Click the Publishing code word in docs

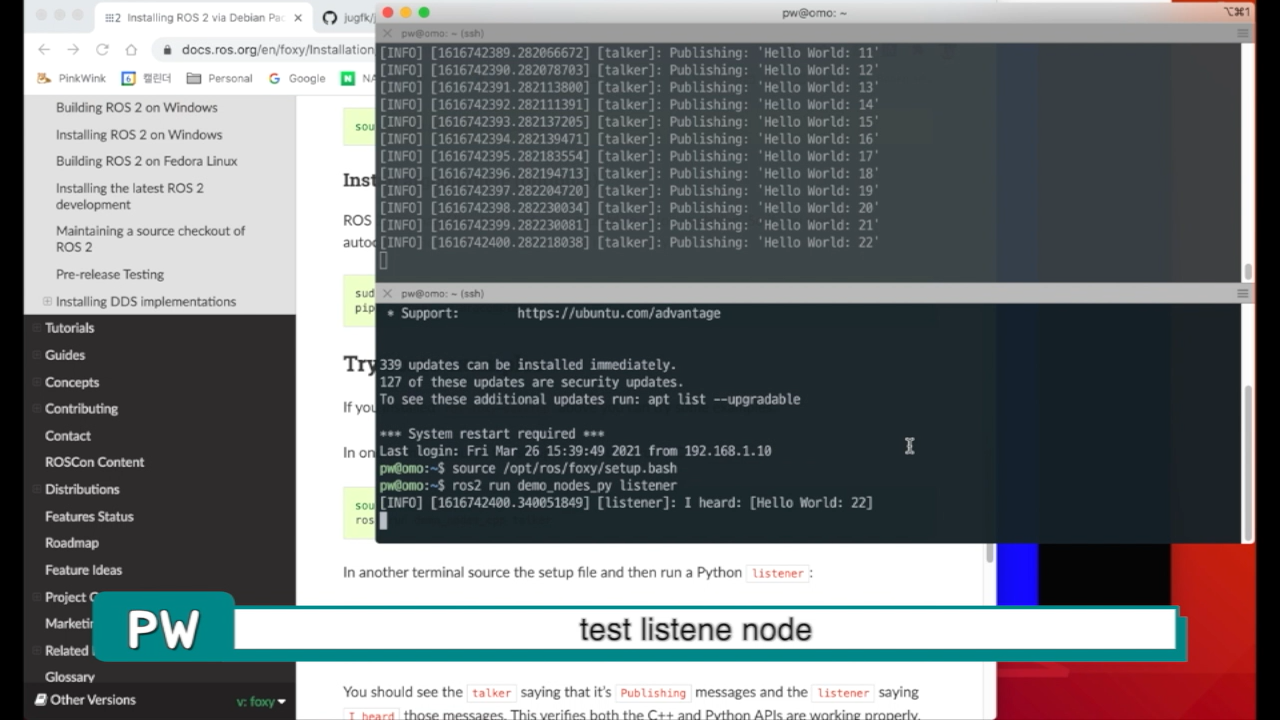click(x=653, y=692)
